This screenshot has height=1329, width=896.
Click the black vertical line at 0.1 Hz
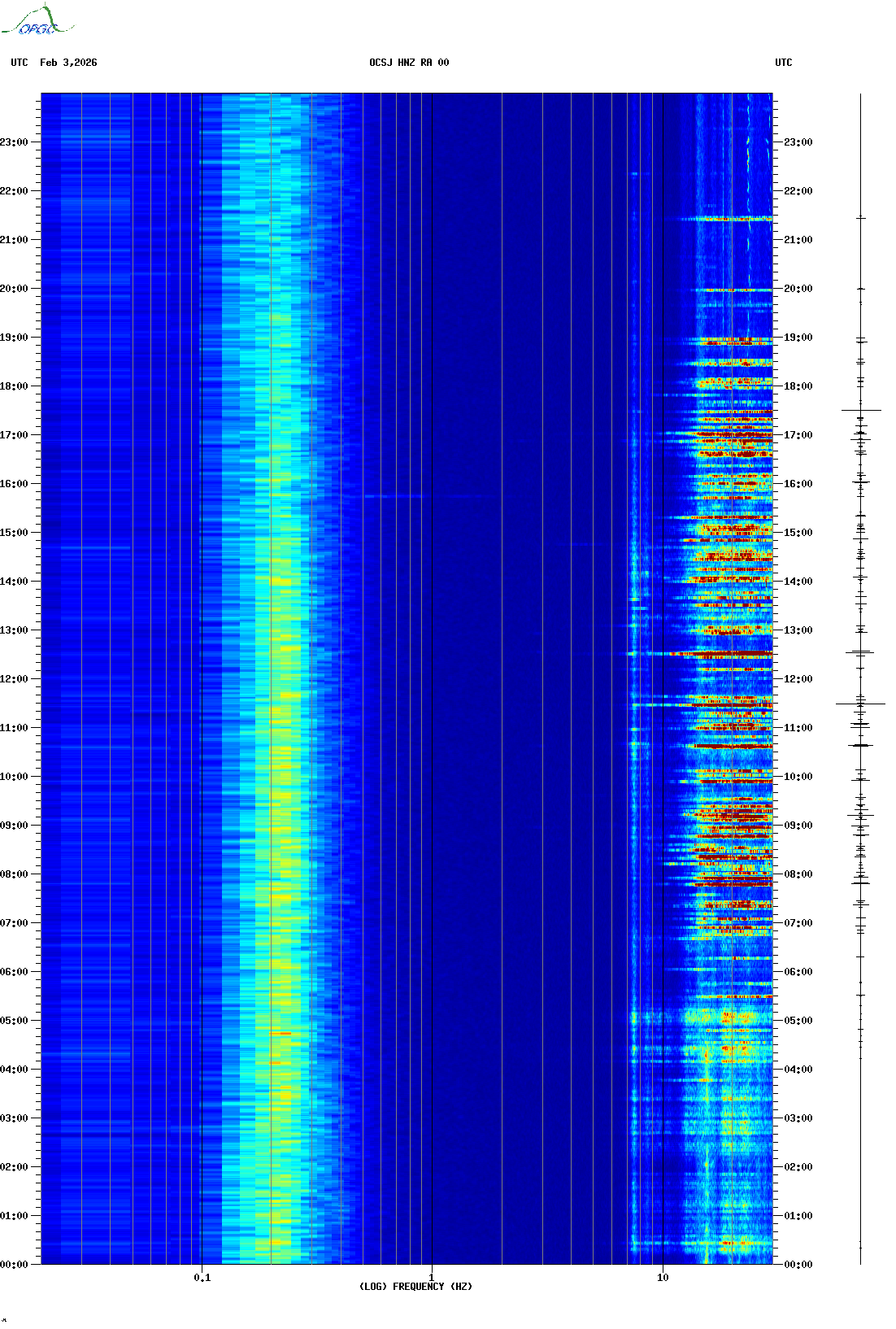pyautogui.click(x=202, y=651)
